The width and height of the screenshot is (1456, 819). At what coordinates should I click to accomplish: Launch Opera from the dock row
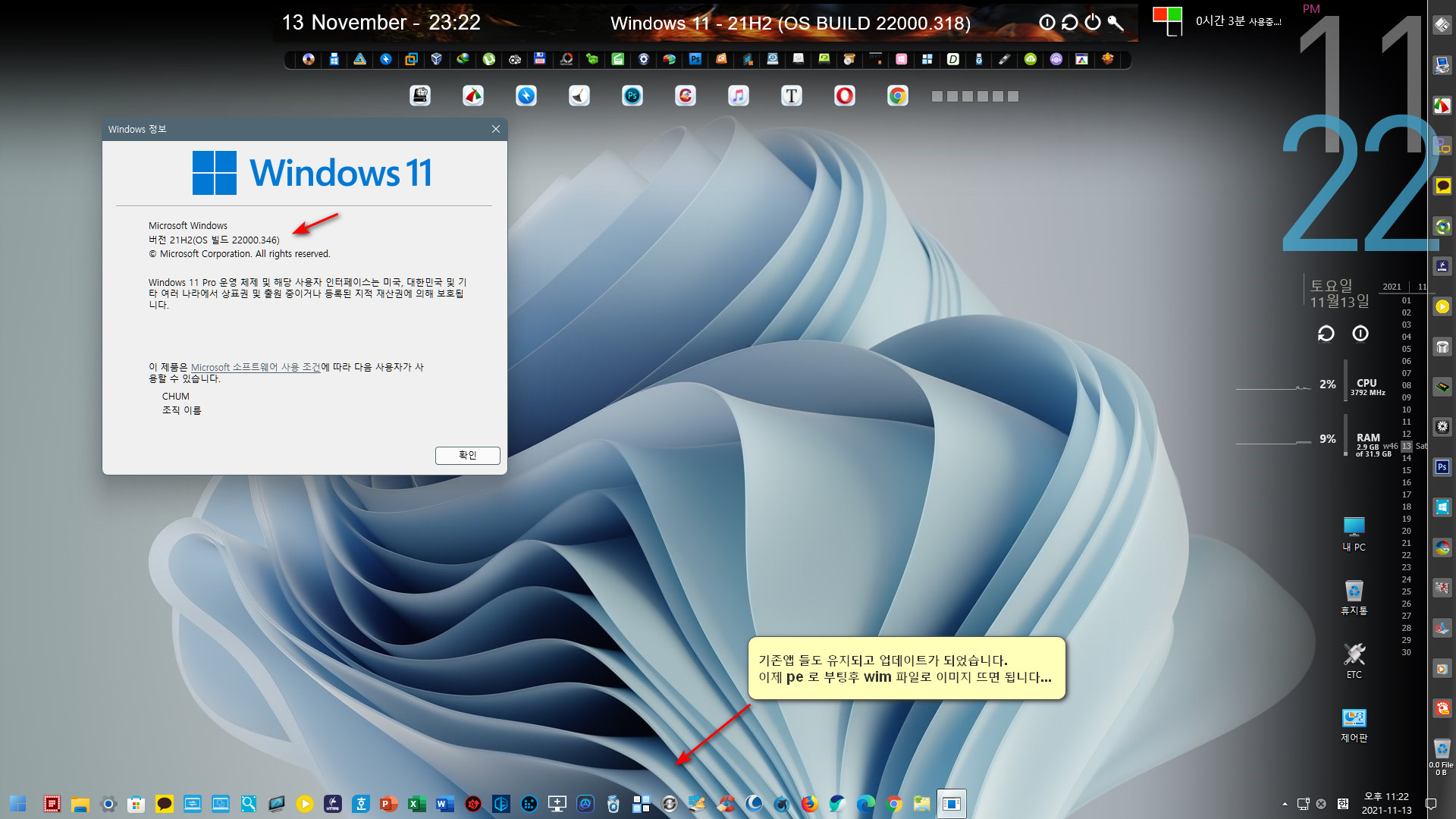point(845,96)
